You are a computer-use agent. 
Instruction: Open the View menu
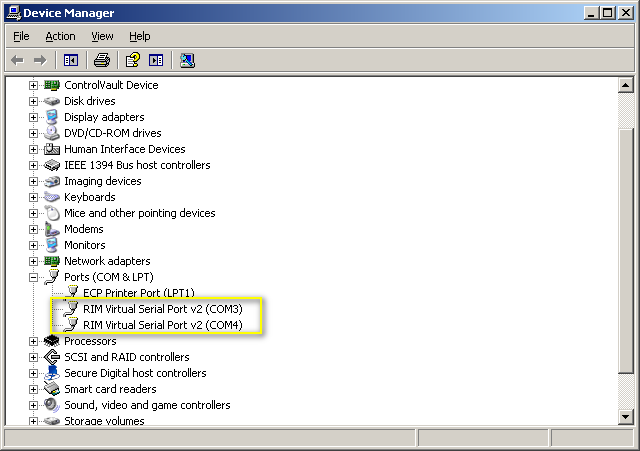pyautogui.click(x=102, y=36)
